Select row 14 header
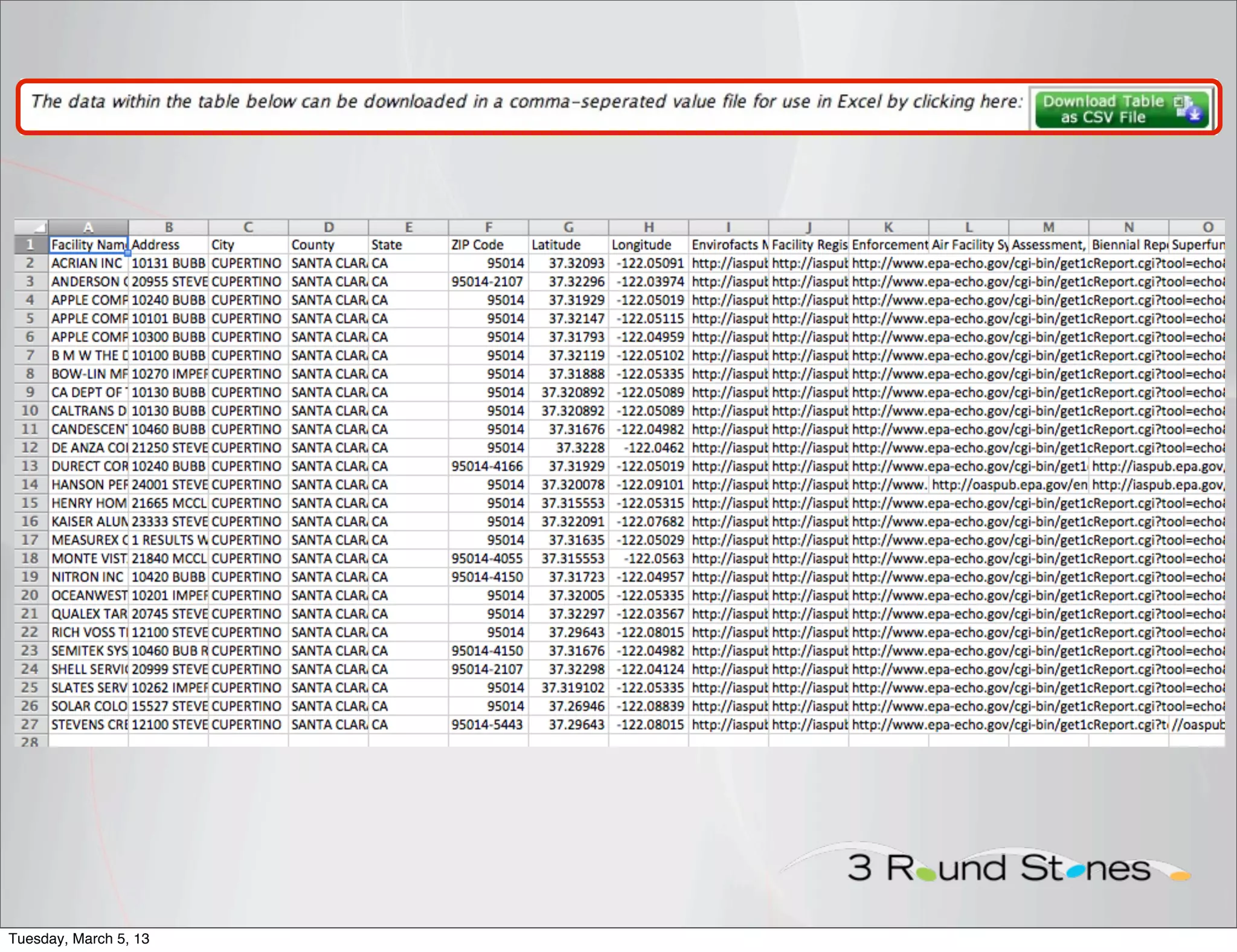 (x=30, y=484)
